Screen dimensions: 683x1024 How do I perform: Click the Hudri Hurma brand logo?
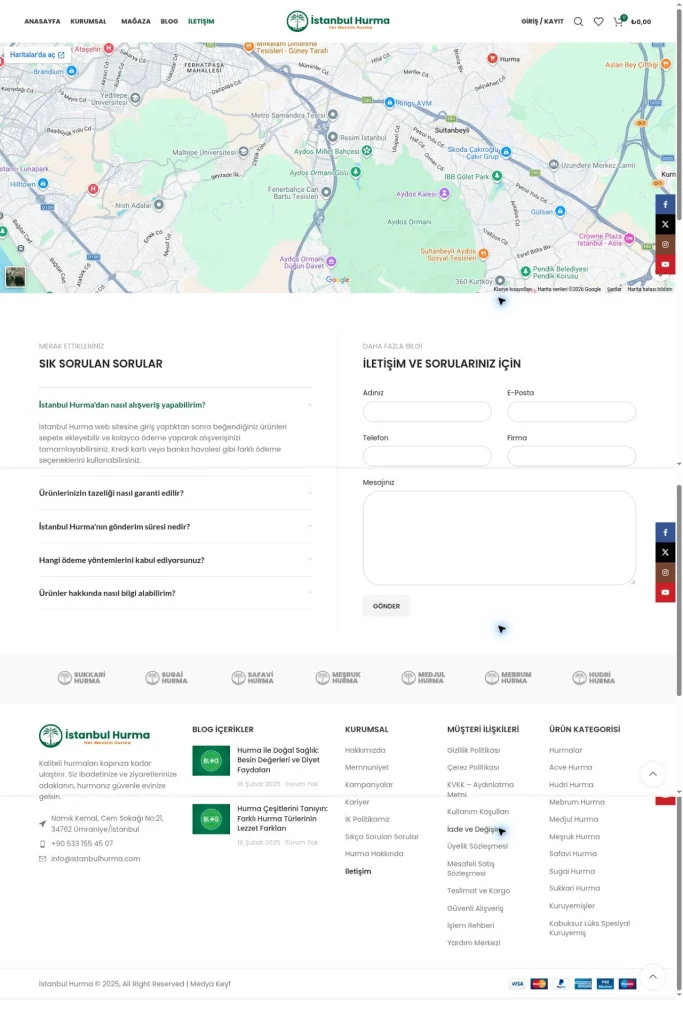click(x=594, y=678)
